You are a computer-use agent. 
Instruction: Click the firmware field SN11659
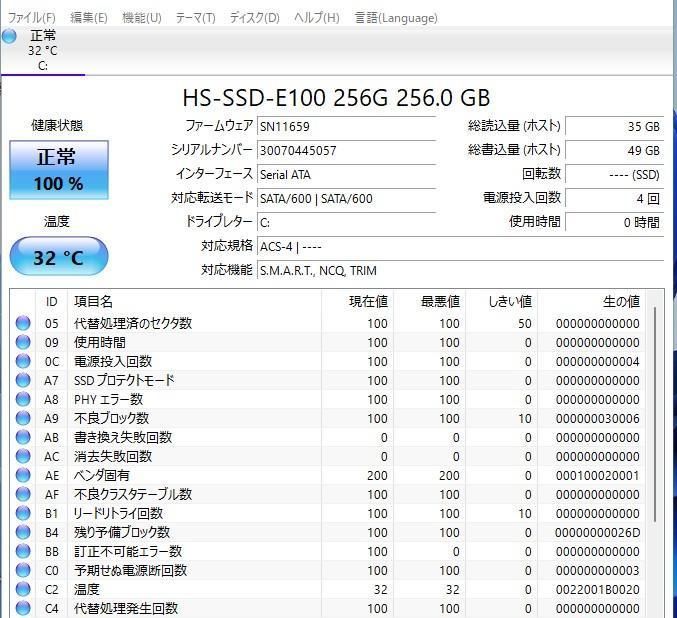(347, 127)
